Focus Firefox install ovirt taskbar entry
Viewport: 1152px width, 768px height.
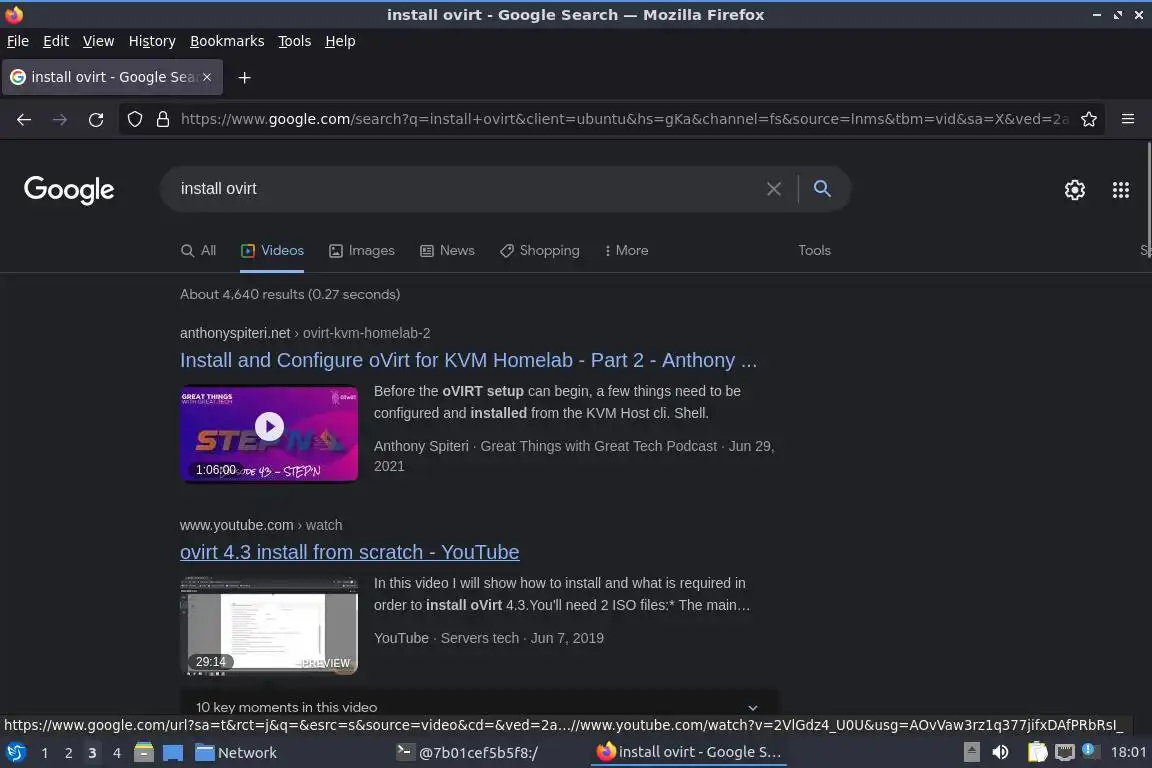(689, 752)
